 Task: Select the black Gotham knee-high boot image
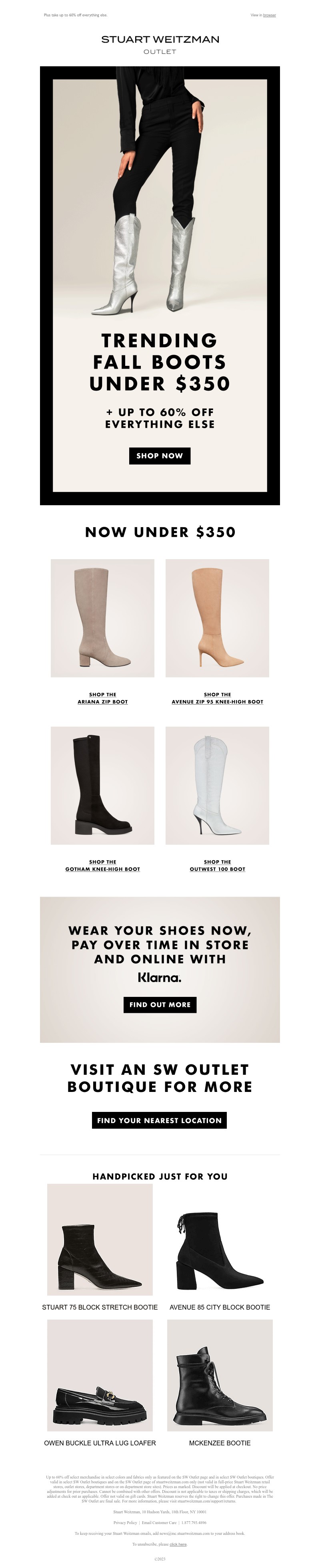click(x=102, y=785)
